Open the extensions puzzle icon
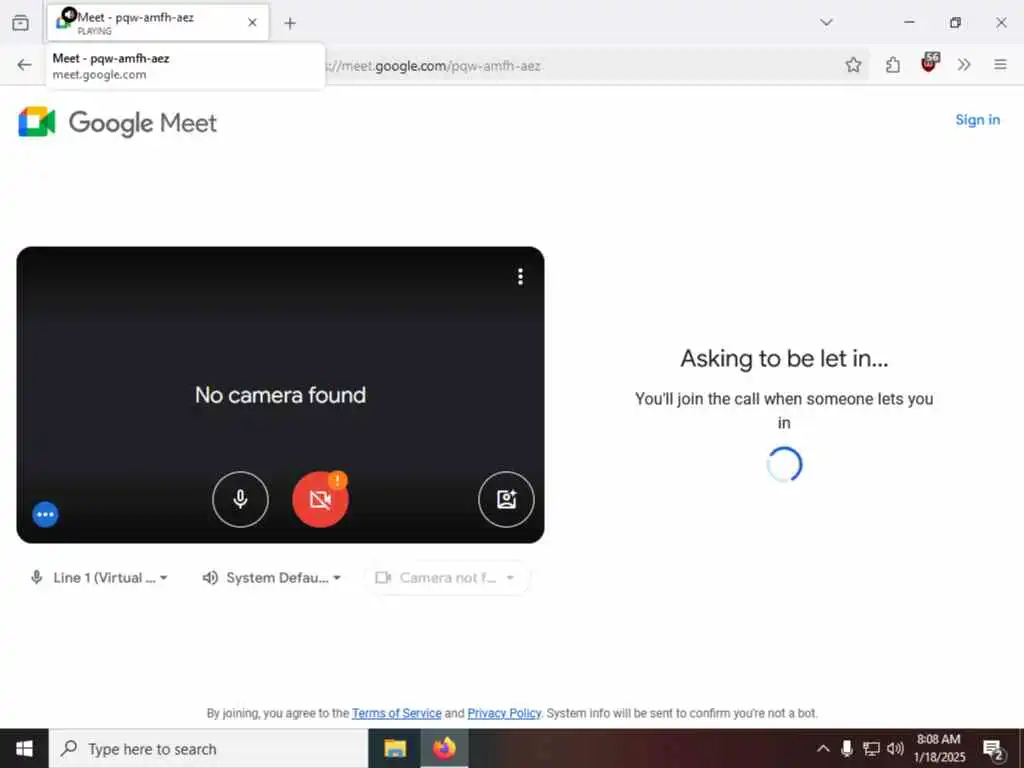The width and height of the screenshot is (1024, 768). point(893,65)
